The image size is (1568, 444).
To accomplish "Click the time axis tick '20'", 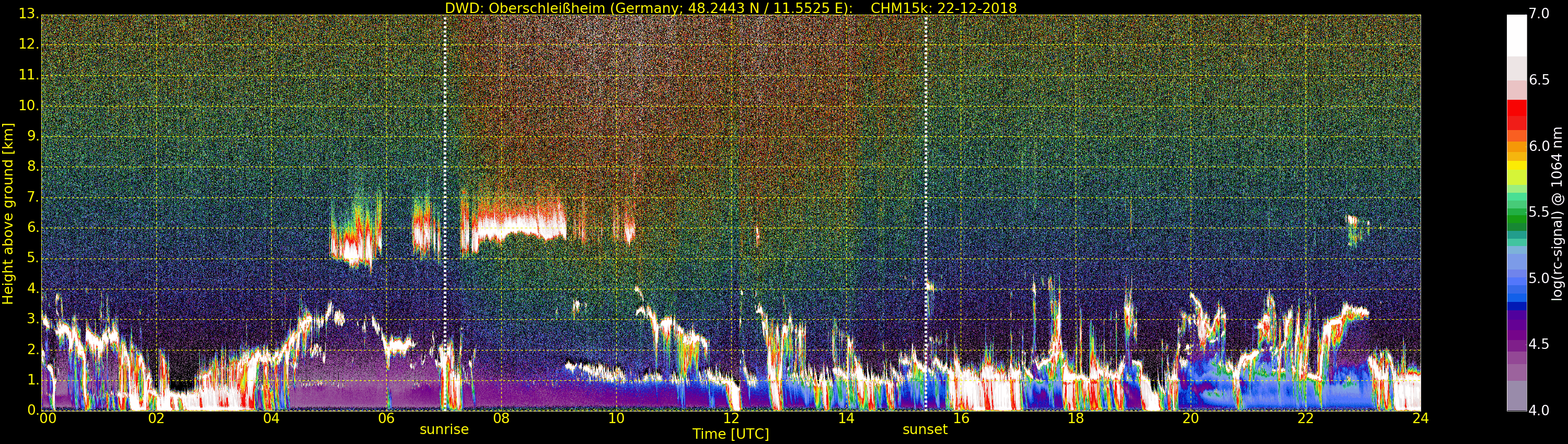I will (x=1191, y=418).
